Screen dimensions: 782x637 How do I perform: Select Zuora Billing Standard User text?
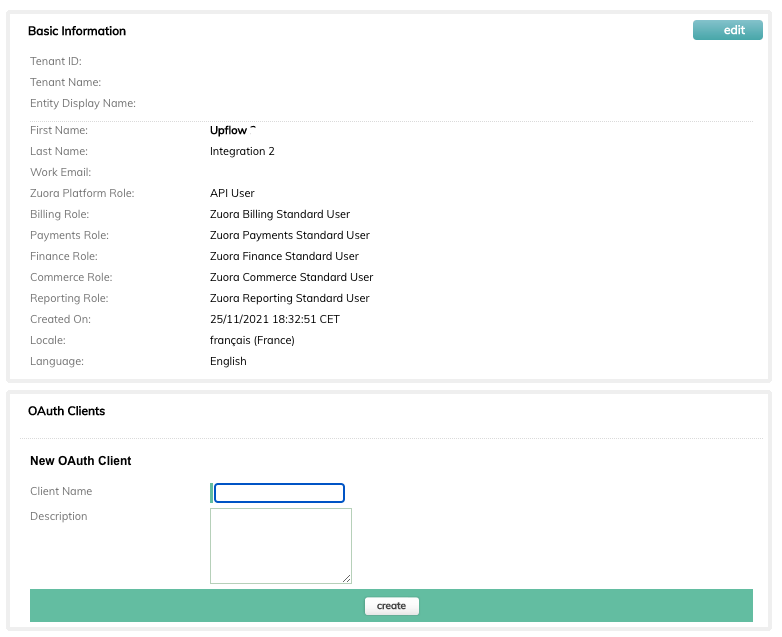tap(280, 214)
